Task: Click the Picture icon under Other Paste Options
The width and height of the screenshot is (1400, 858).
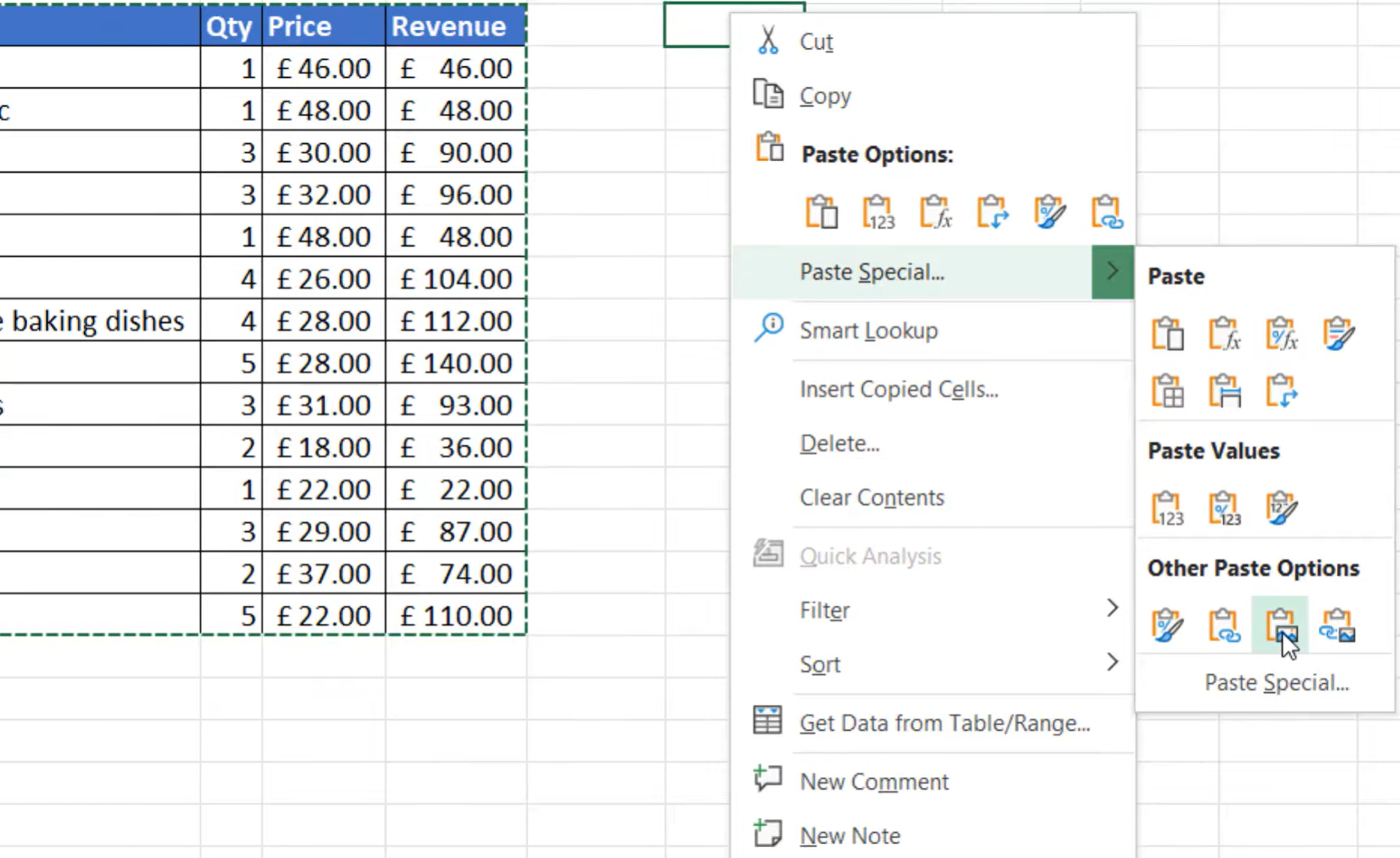Action: pyautogui.click(x=1281, y=625)
